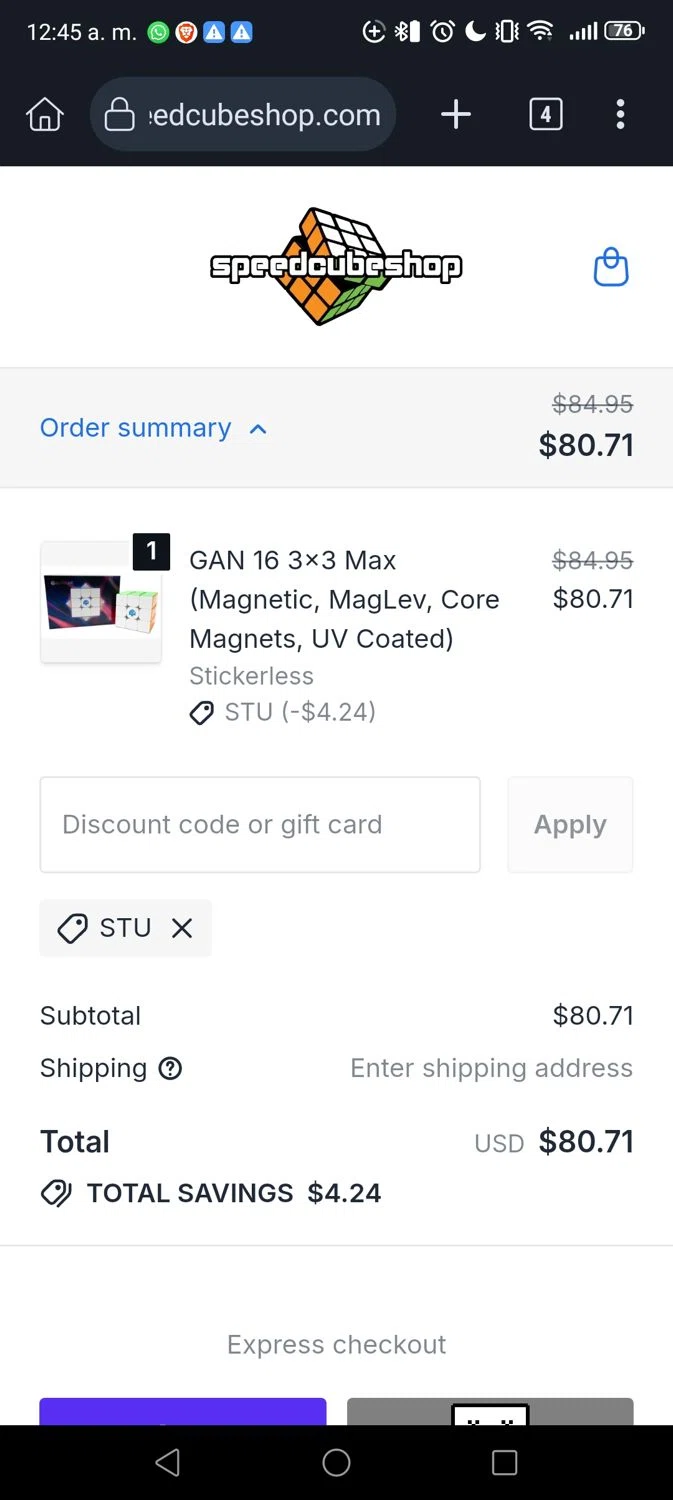Tap the gray express checkout button
Image resolution: width=673 pixels, height=1500 pixels.
tap(490, 1411)
